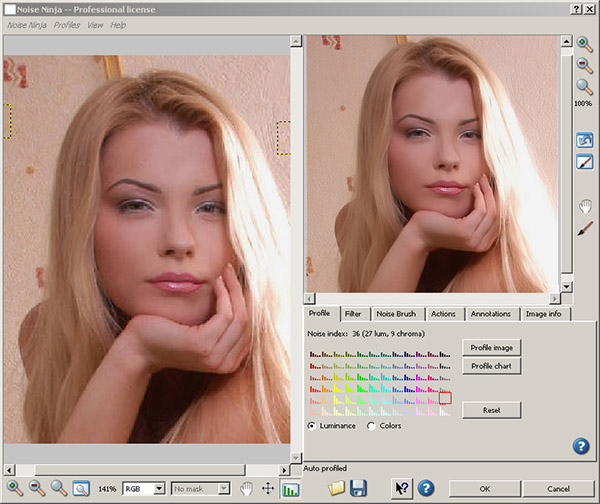Click the histogram icon in bottom toolbar
Image resolution: width=600 pixels, height=504 pixels.
[291, 489]
